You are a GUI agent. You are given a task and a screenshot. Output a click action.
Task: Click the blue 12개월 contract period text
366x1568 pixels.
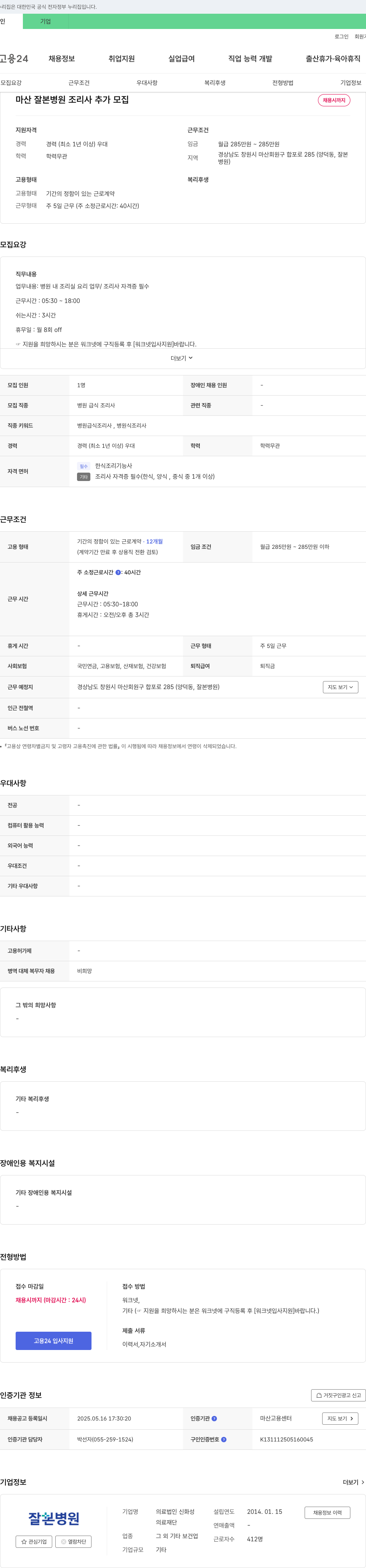tap(155, 541)
